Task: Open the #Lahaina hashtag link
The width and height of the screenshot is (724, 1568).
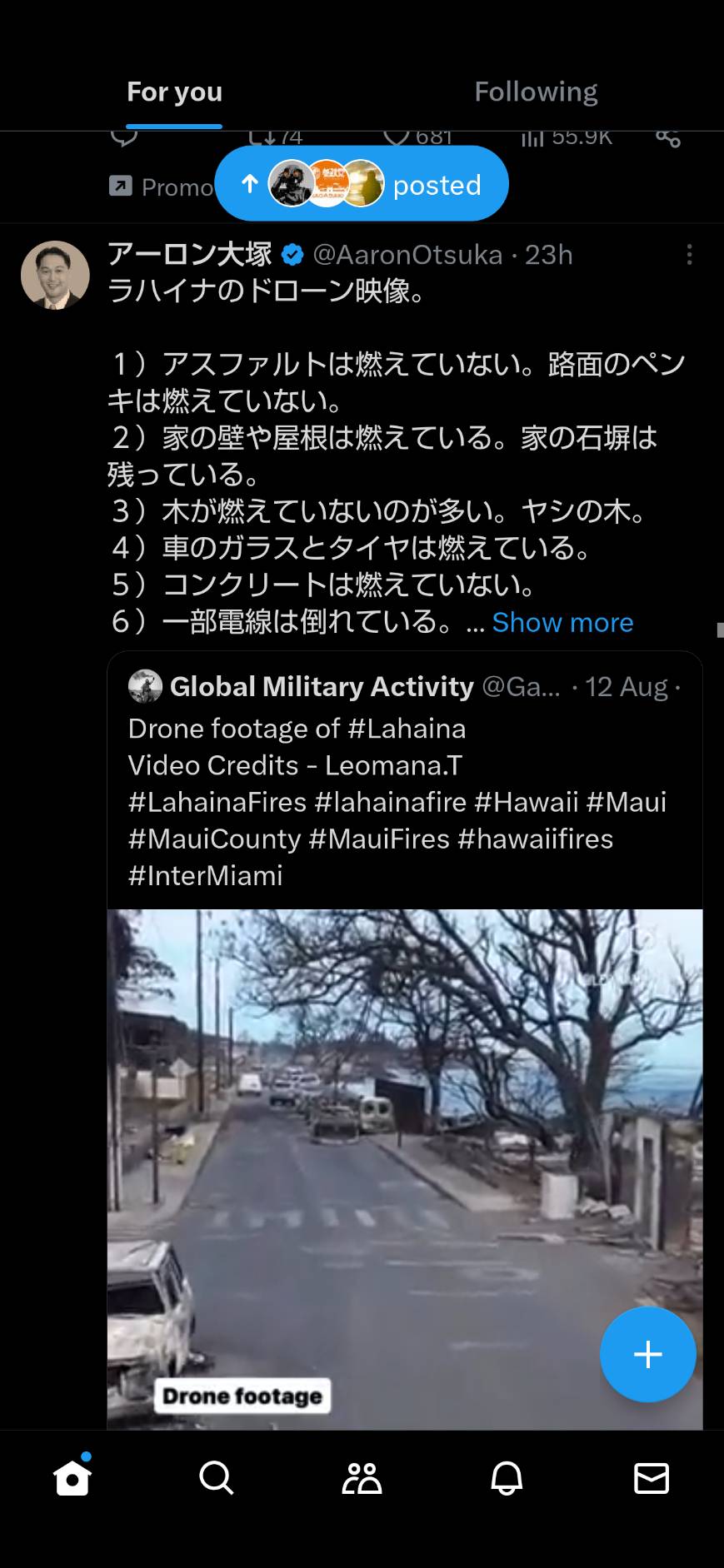Action: click(407, 729)
